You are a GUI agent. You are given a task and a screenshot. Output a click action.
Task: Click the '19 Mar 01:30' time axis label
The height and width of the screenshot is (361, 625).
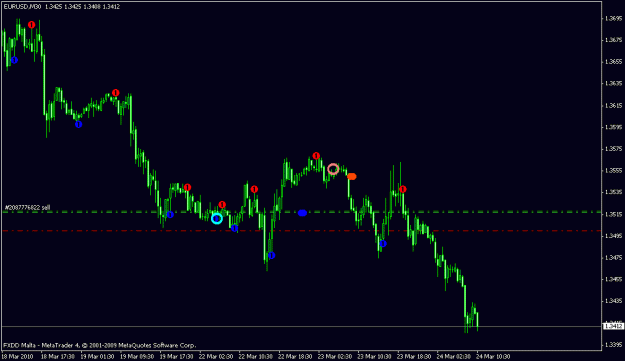[x=97, y=356]
